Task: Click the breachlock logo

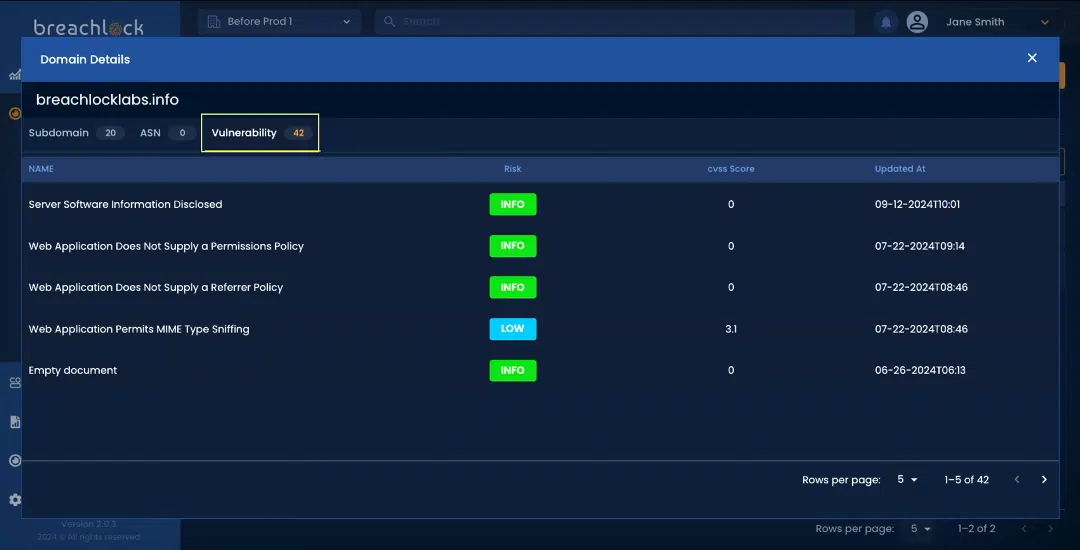Action: (89, 26)
